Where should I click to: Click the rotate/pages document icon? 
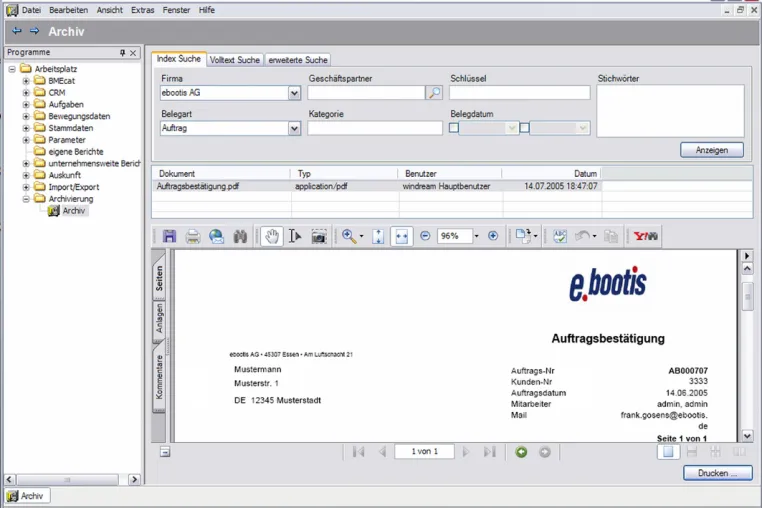click(x=523, y=236)
